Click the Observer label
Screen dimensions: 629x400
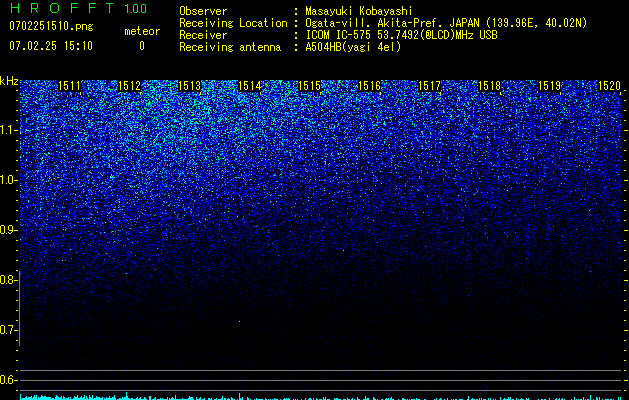point(203,11)
